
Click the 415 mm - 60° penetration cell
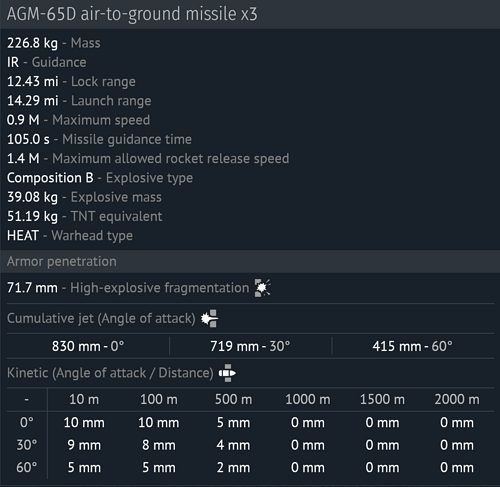413,346
